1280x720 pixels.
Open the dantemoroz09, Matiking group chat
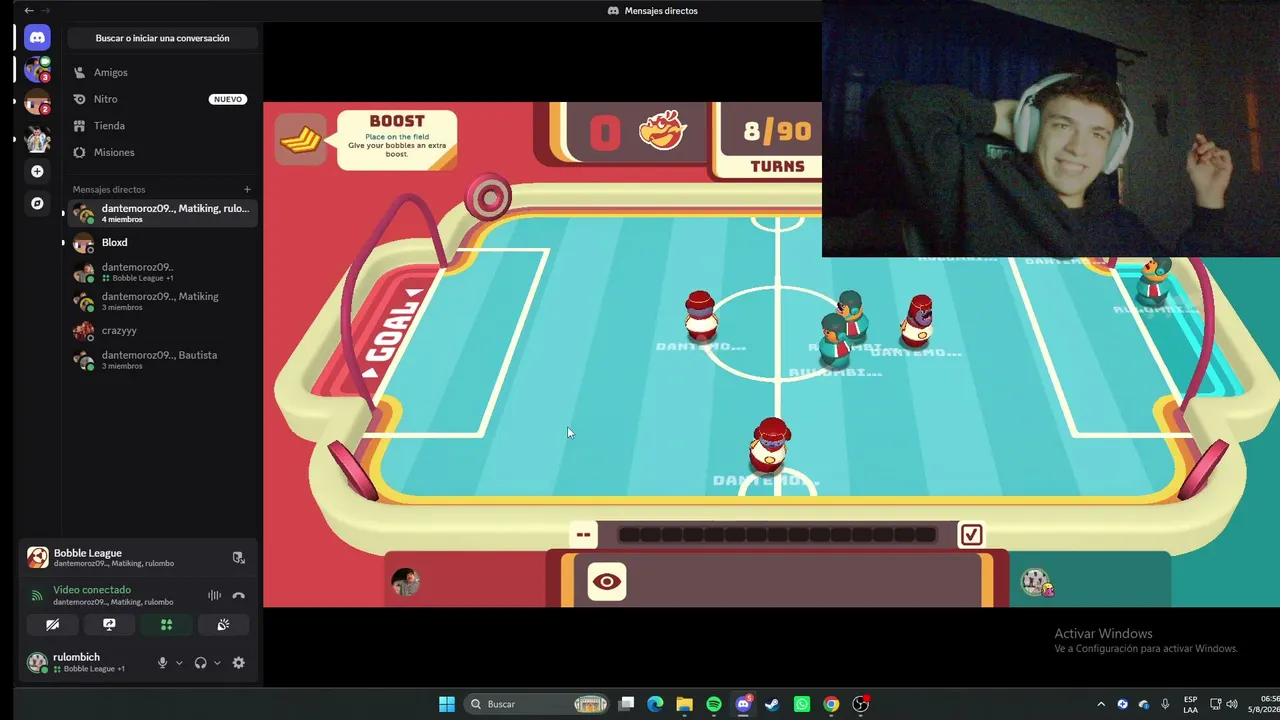[x=163, y=301]
